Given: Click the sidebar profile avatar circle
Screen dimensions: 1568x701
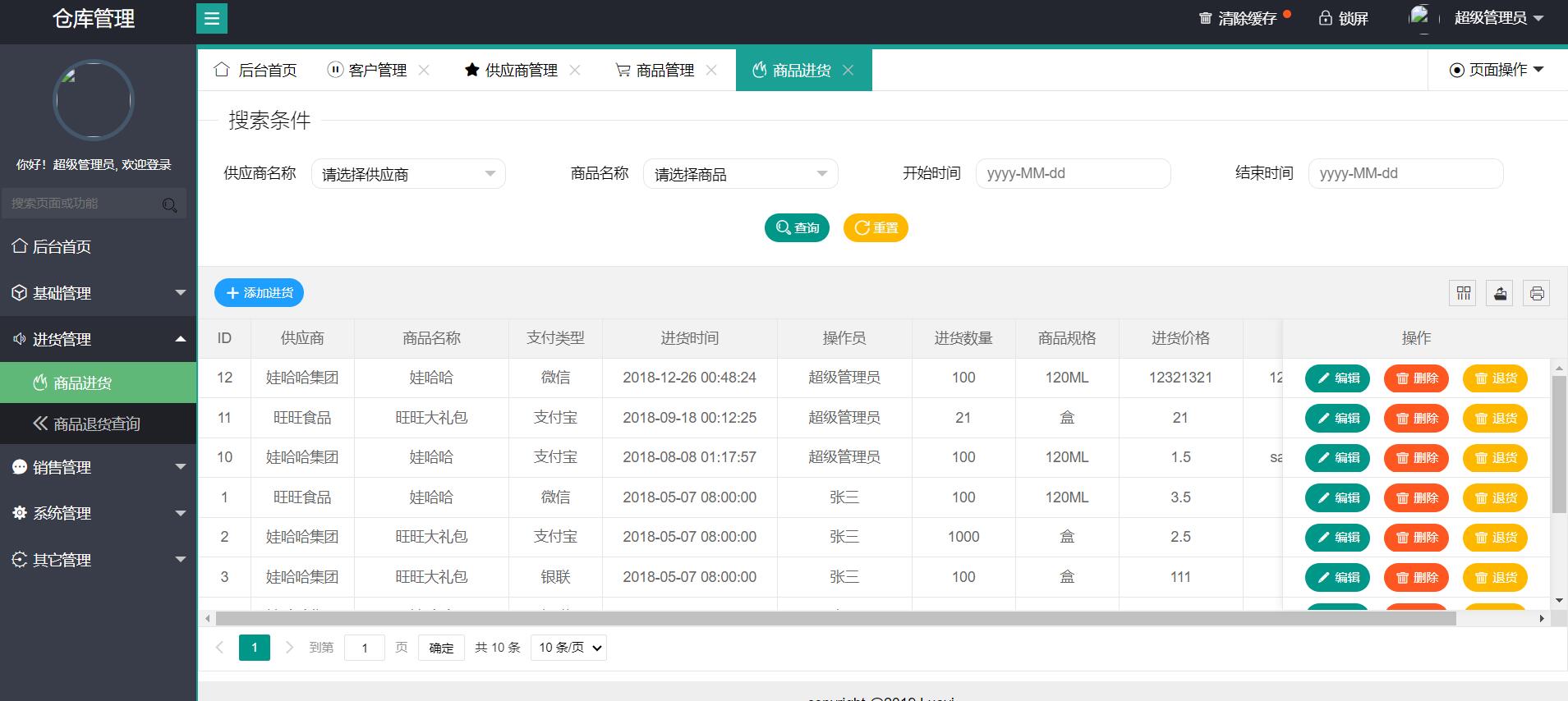Looking at the screenshot, I should coord(93,100).
